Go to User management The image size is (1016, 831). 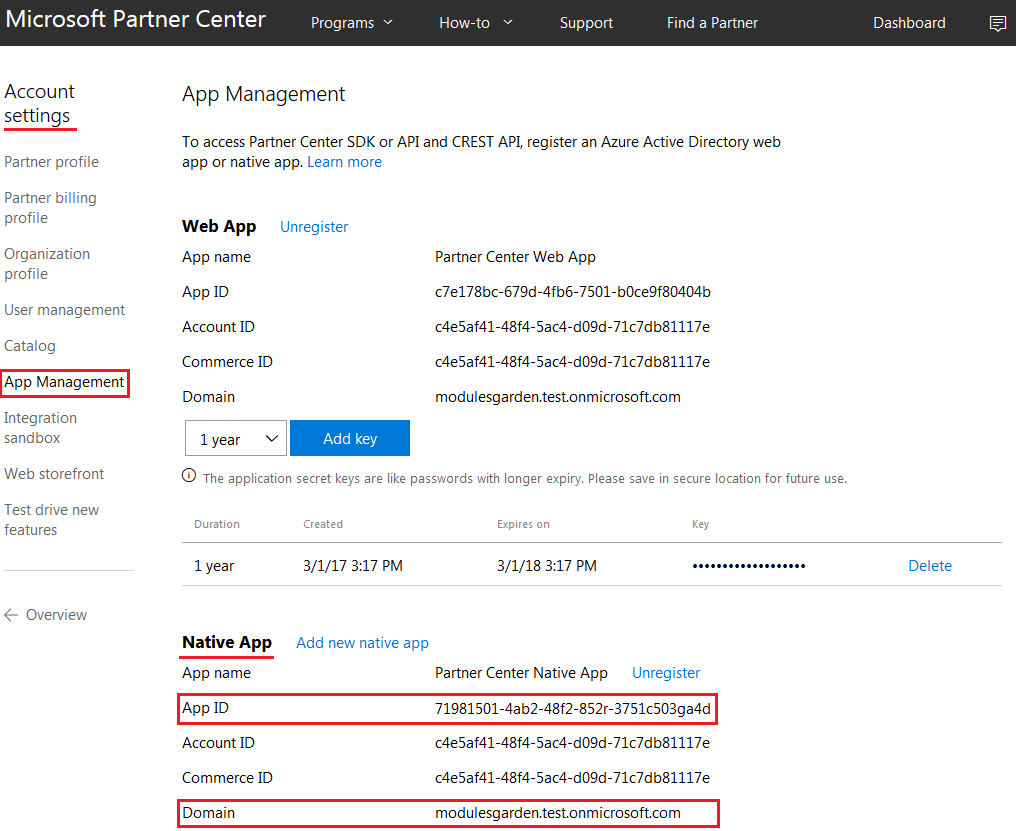coord(64,310)
